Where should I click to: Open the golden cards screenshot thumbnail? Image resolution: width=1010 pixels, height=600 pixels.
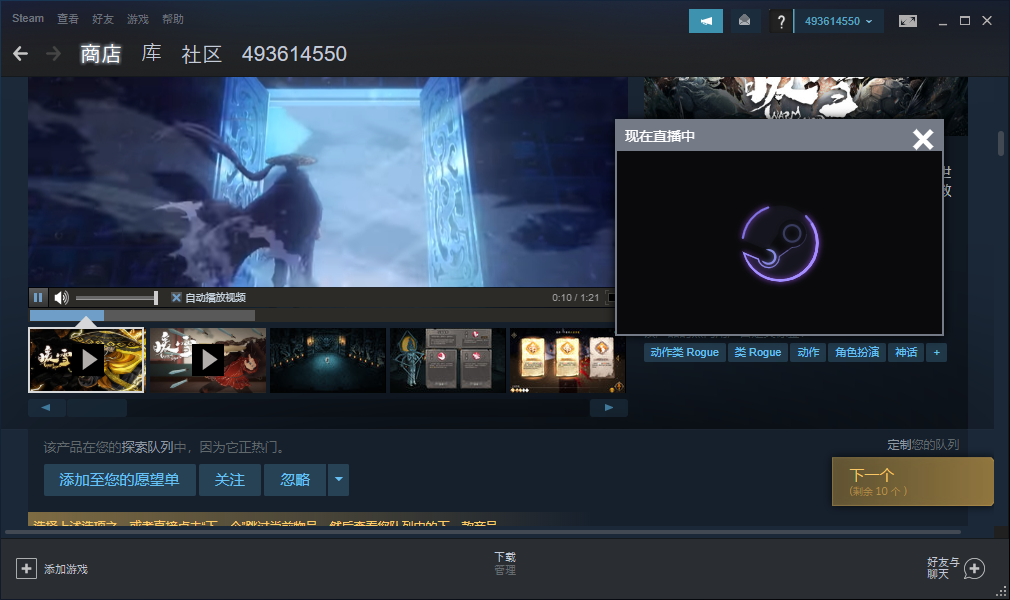point(567,360)
